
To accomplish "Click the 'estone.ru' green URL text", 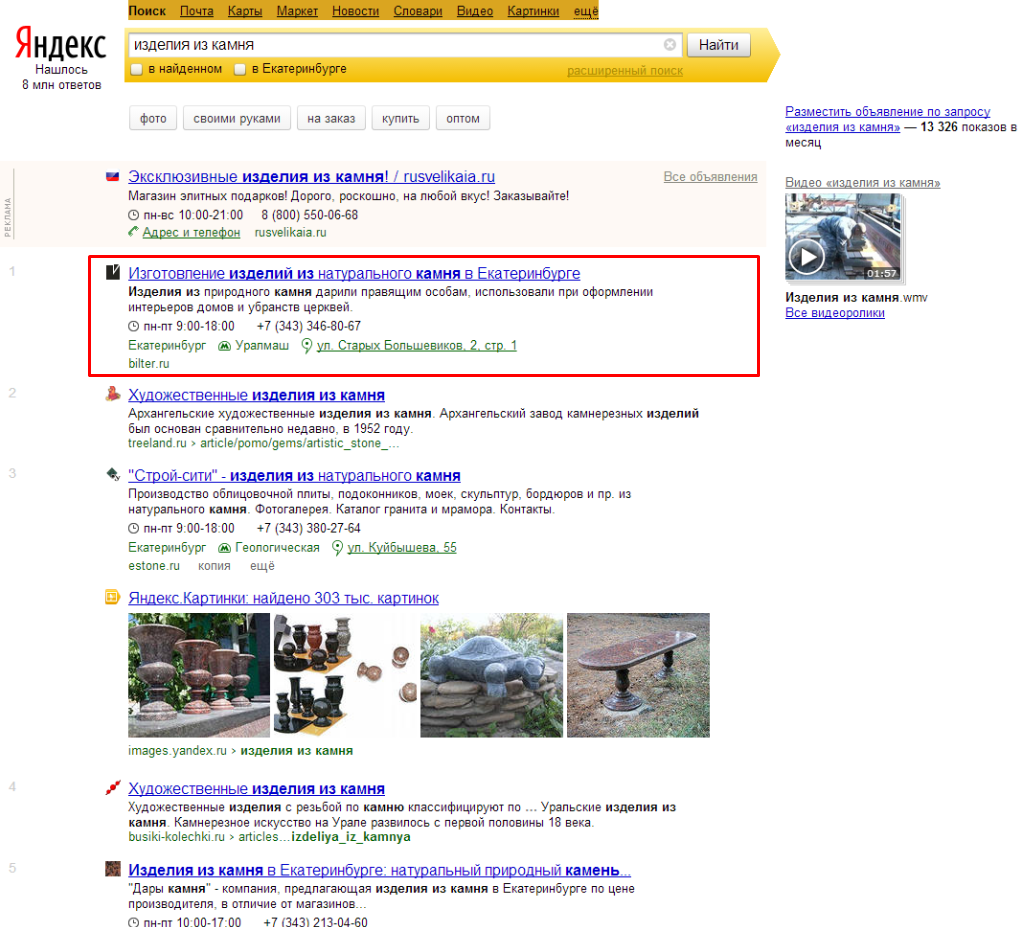I will (x=154, y=566).
